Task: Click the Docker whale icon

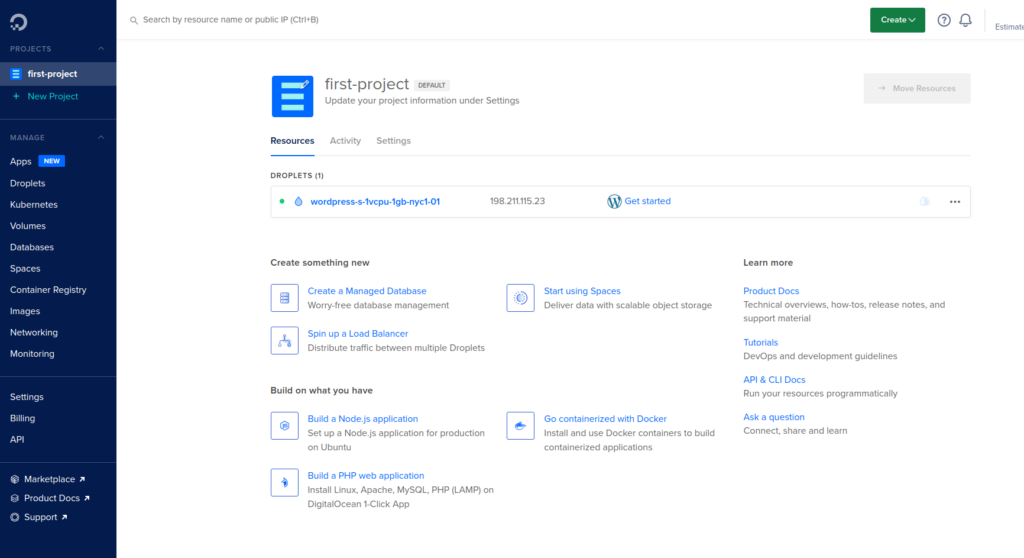Action: [520, 426]
